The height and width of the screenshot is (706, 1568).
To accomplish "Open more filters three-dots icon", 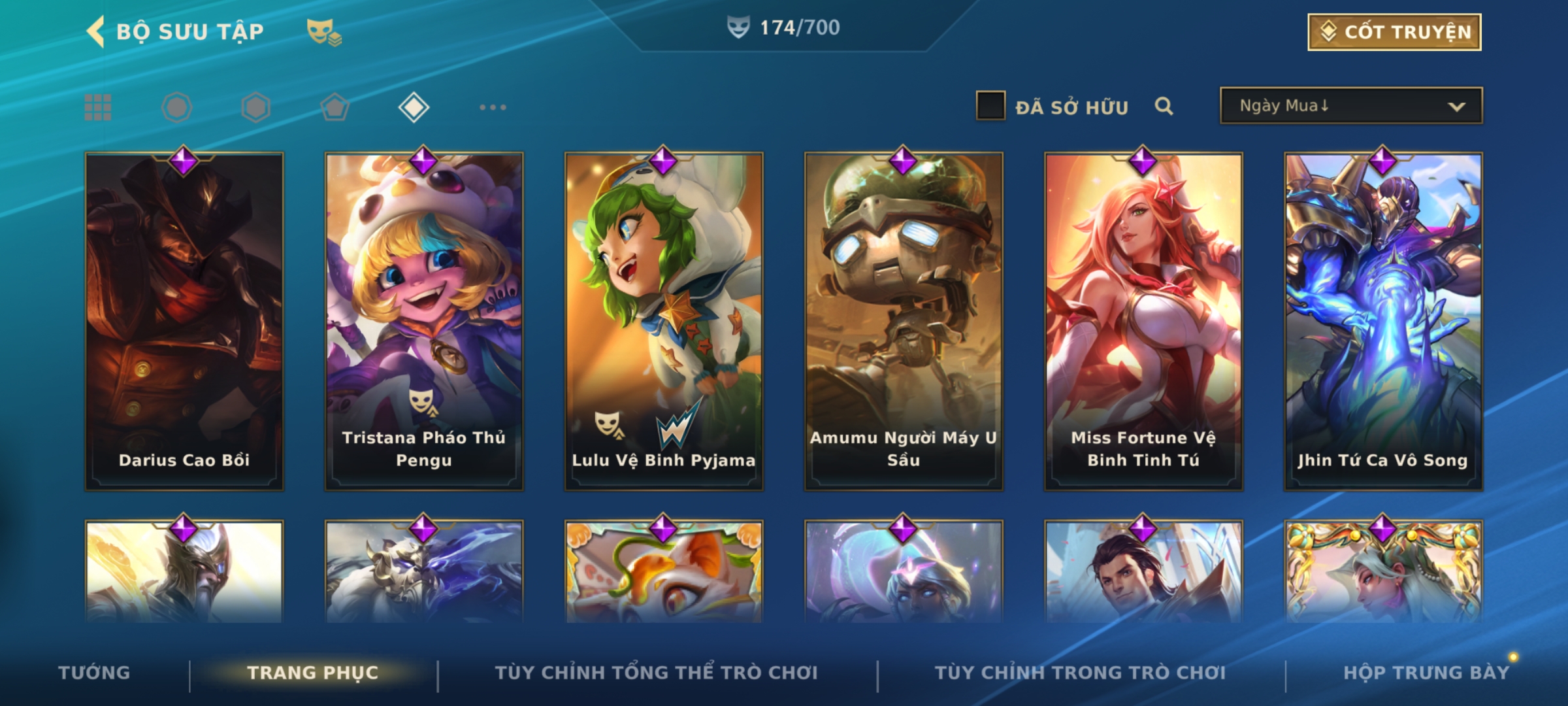I will pyautogui.click(x=493, y=107).
